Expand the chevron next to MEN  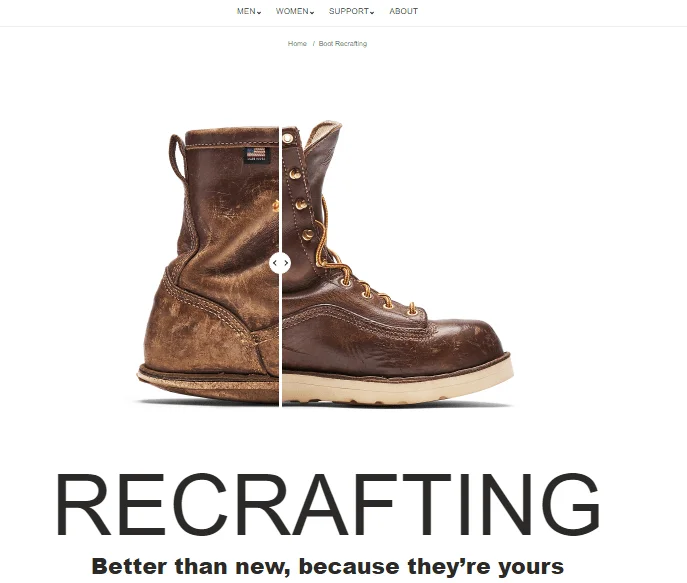pyautogui.click(x=259, y=13)
